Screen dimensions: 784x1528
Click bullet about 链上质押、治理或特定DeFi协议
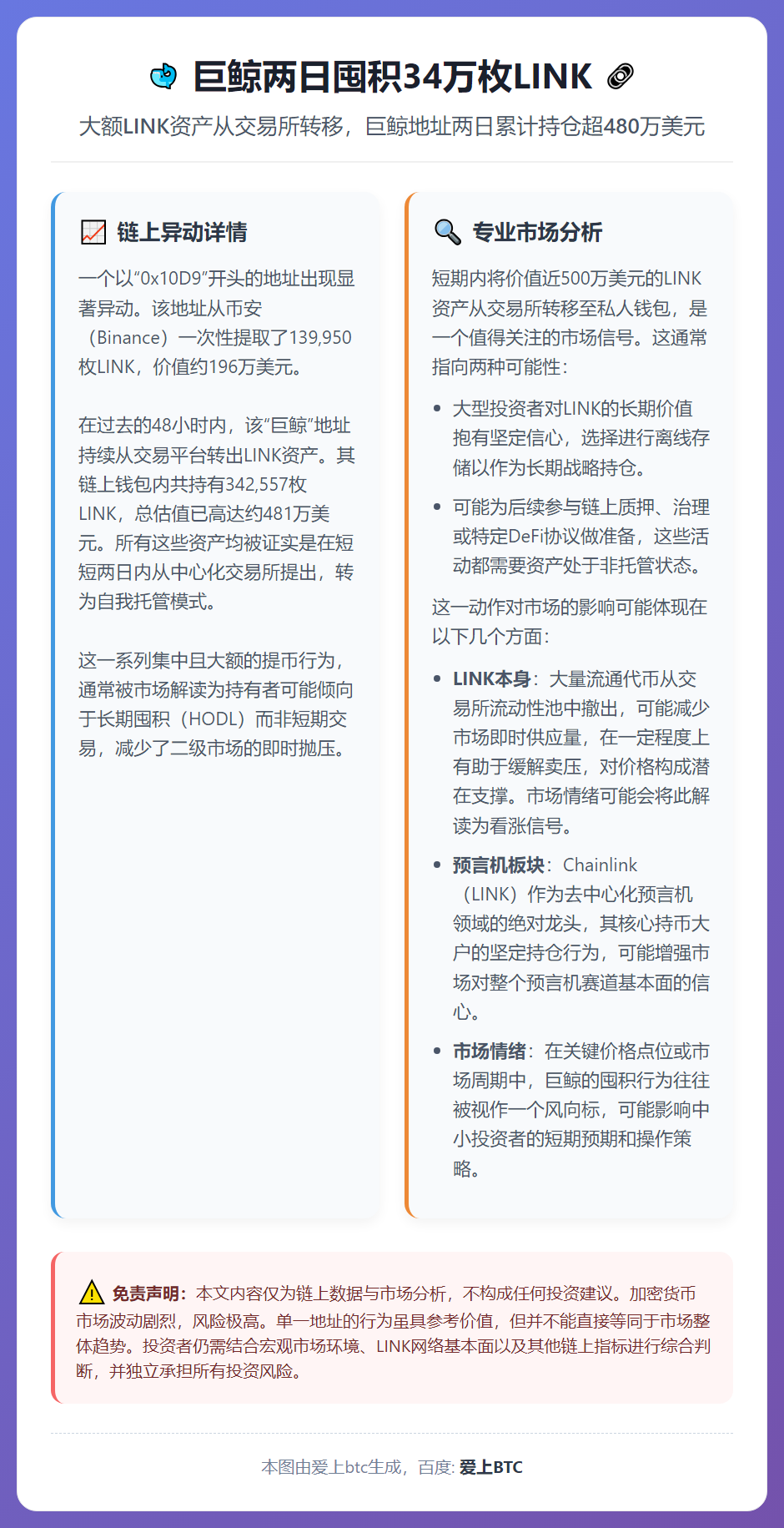[580, 537]
